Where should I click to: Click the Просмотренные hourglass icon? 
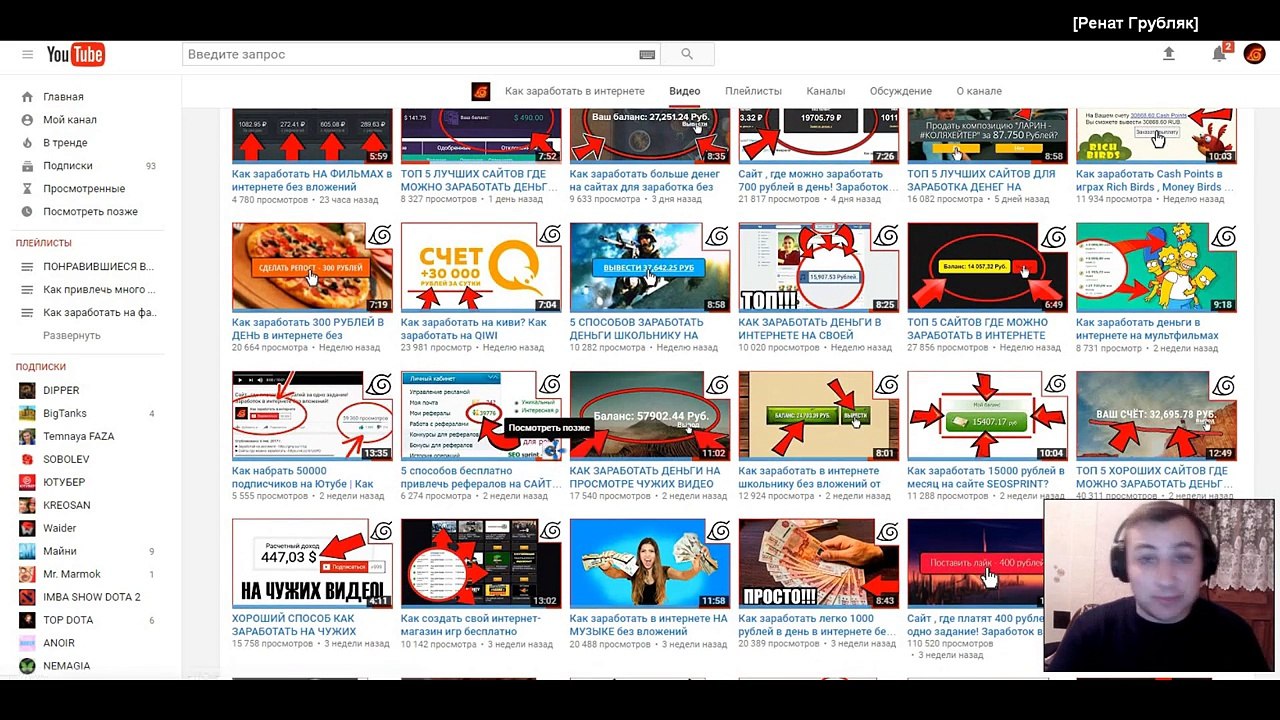click(27, 189)
